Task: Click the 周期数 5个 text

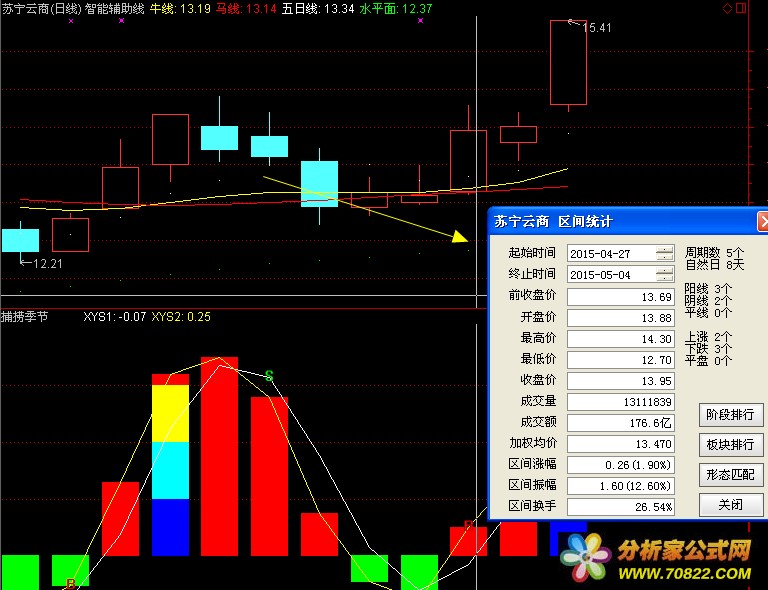Action: 714,253
